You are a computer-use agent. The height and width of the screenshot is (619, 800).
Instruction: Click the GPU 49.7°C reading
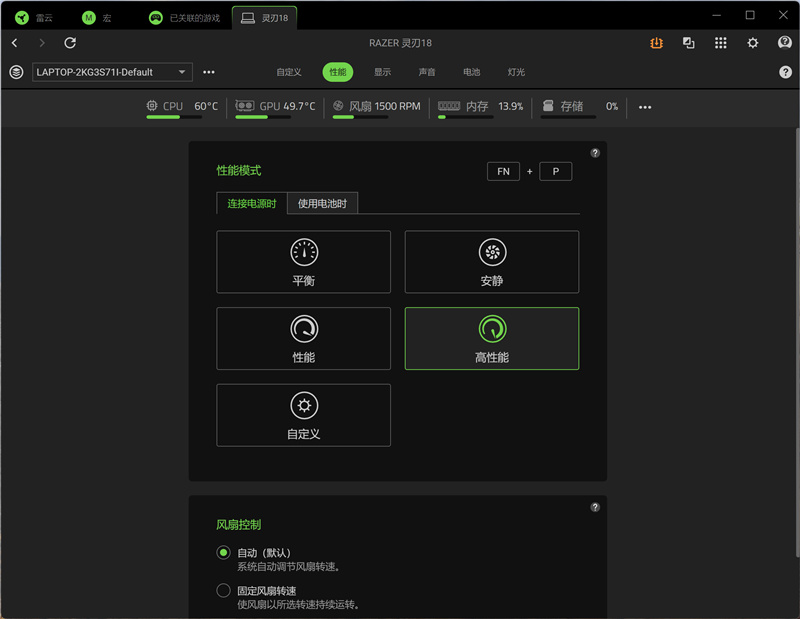click(299, 106)
